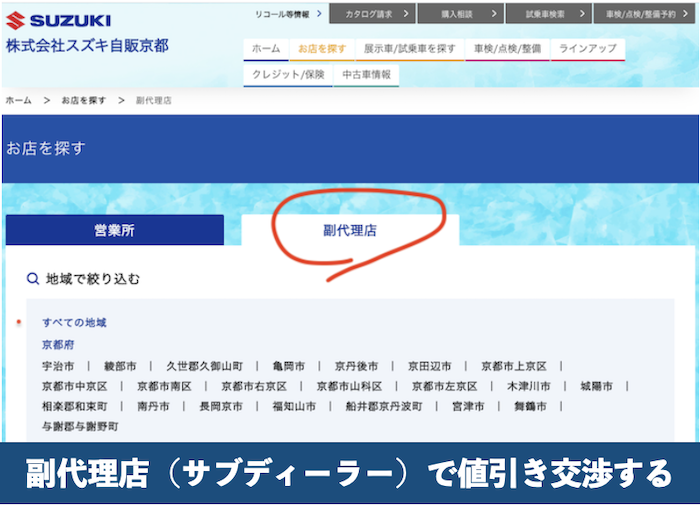Open 車検/点検/整備 navigation tab
The width and height of the screenshot is (700, 506).
point(507,49)
